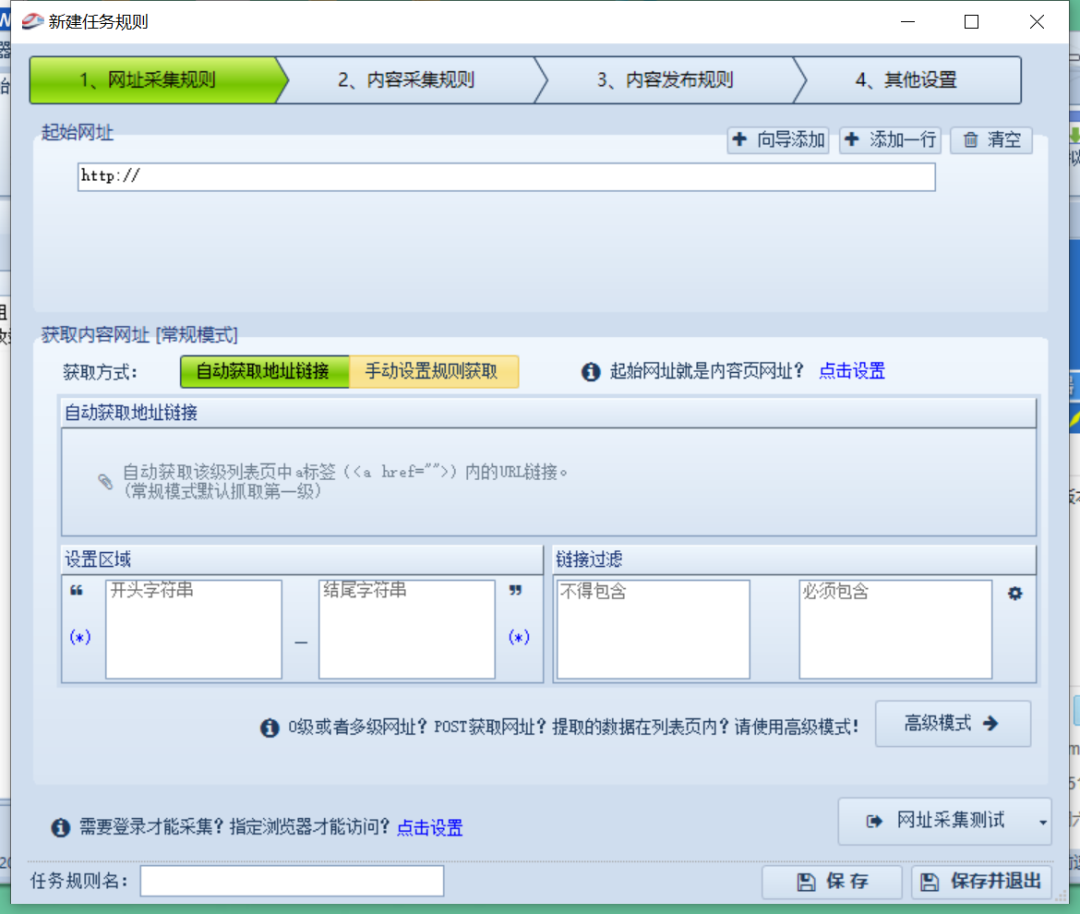Select 手动设置规则获取 mode
Viewport: 1080px width, 914px height.
tap(433, 372)
